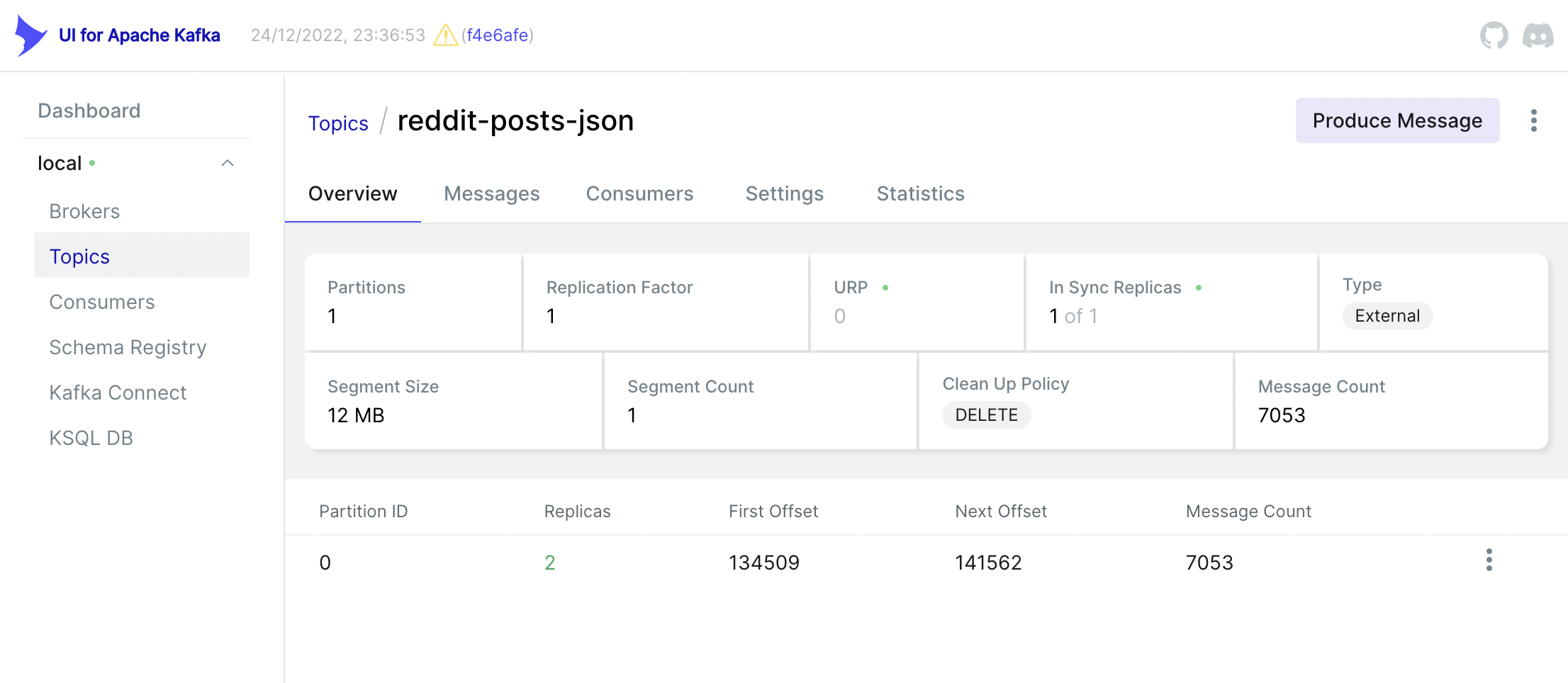1568x683 pixels.
Task: Click the UI for Apache Kafka title
Action: [x=140, y=35]
